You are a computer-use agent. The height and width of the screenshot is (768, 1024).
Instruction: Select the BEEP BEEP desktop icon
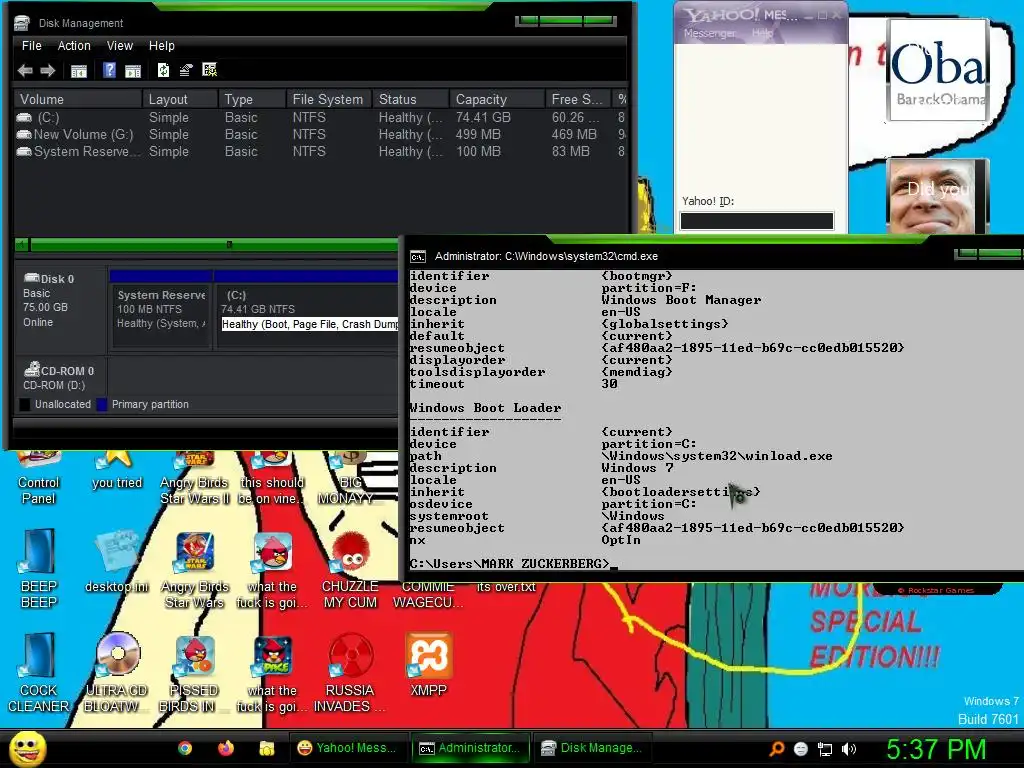(39, 568)
